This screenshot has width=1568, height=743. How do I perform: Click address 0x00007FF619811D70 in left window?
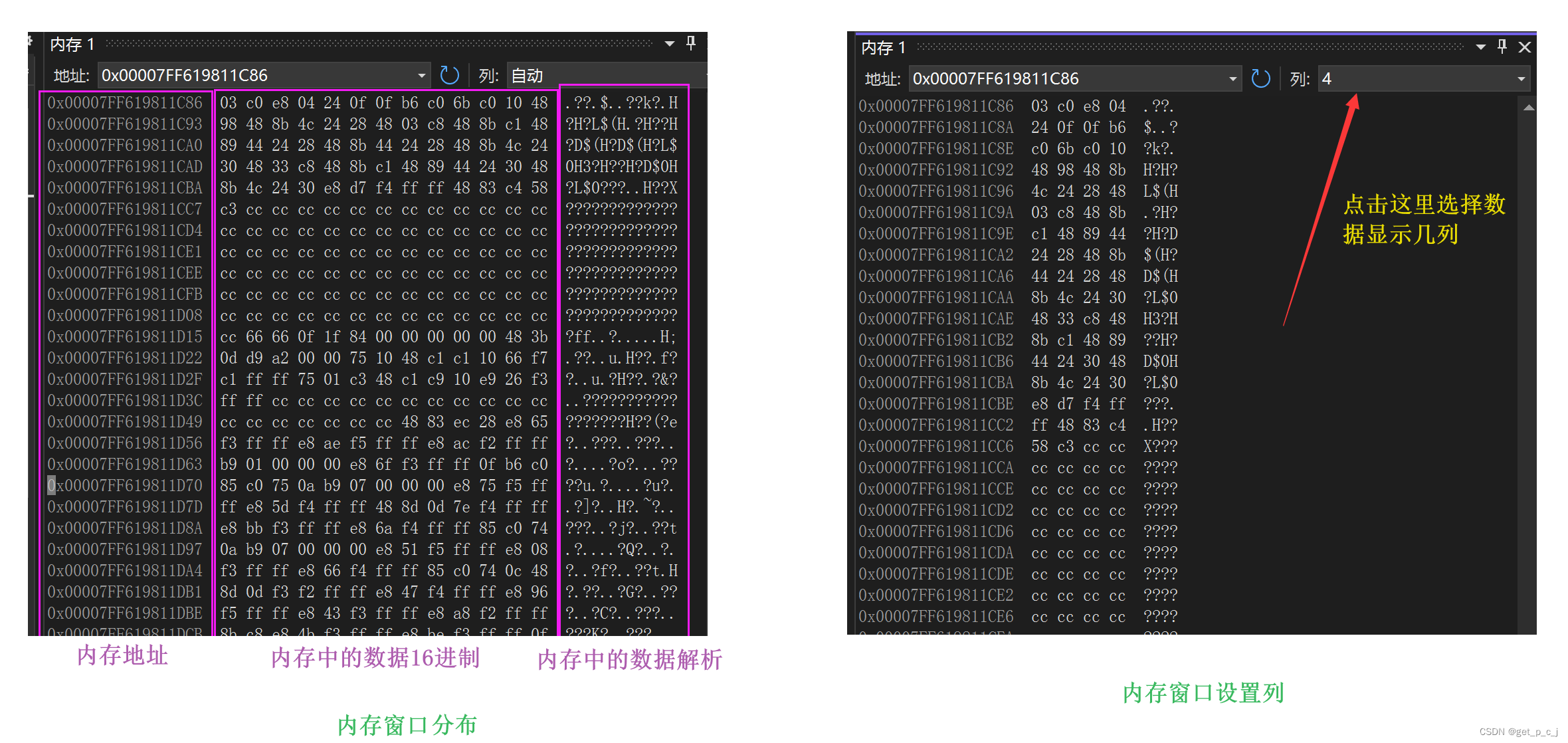(x=125, y=486)
